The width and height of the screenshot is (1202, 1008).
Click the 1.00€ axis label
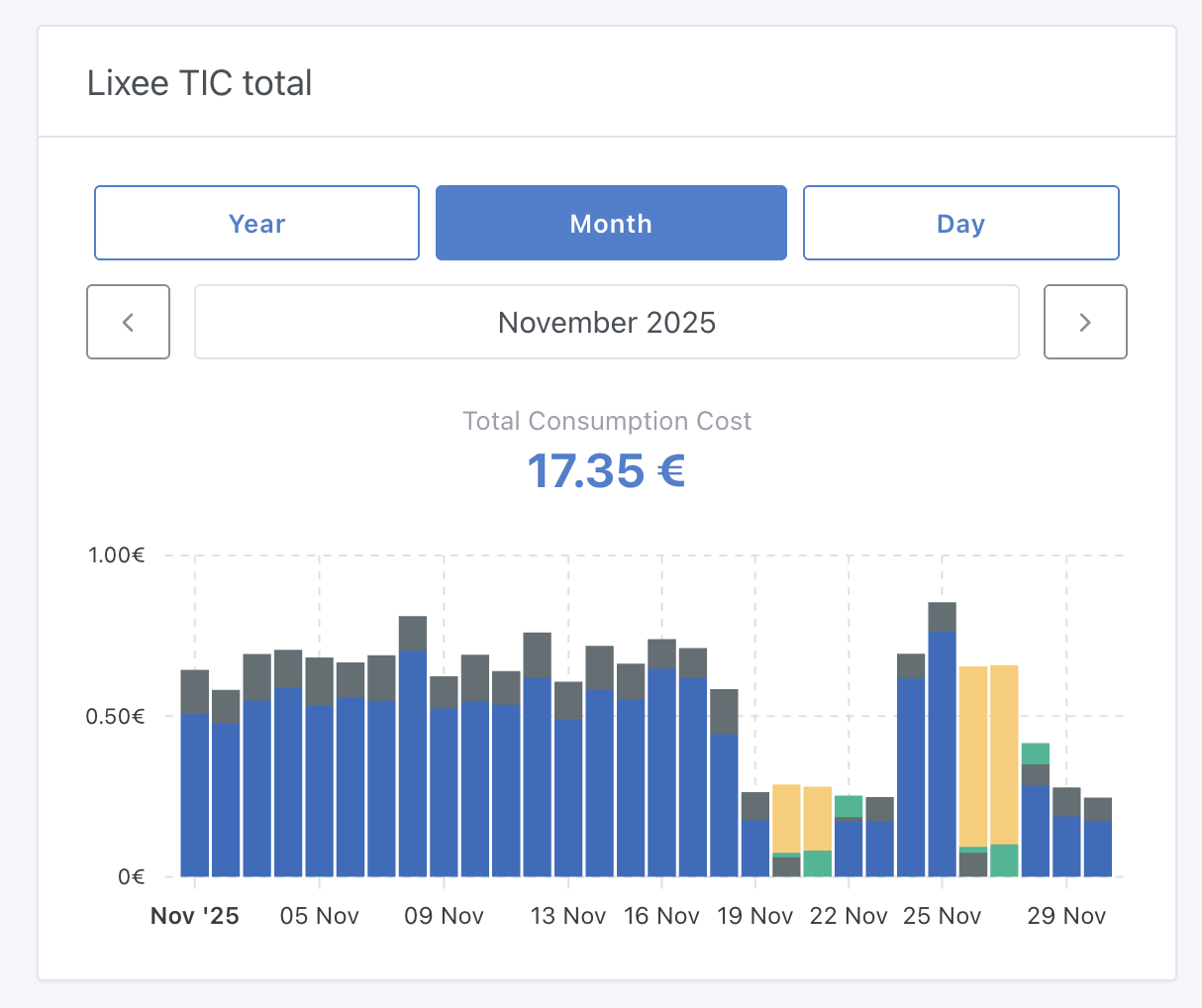tap(117, 554)
